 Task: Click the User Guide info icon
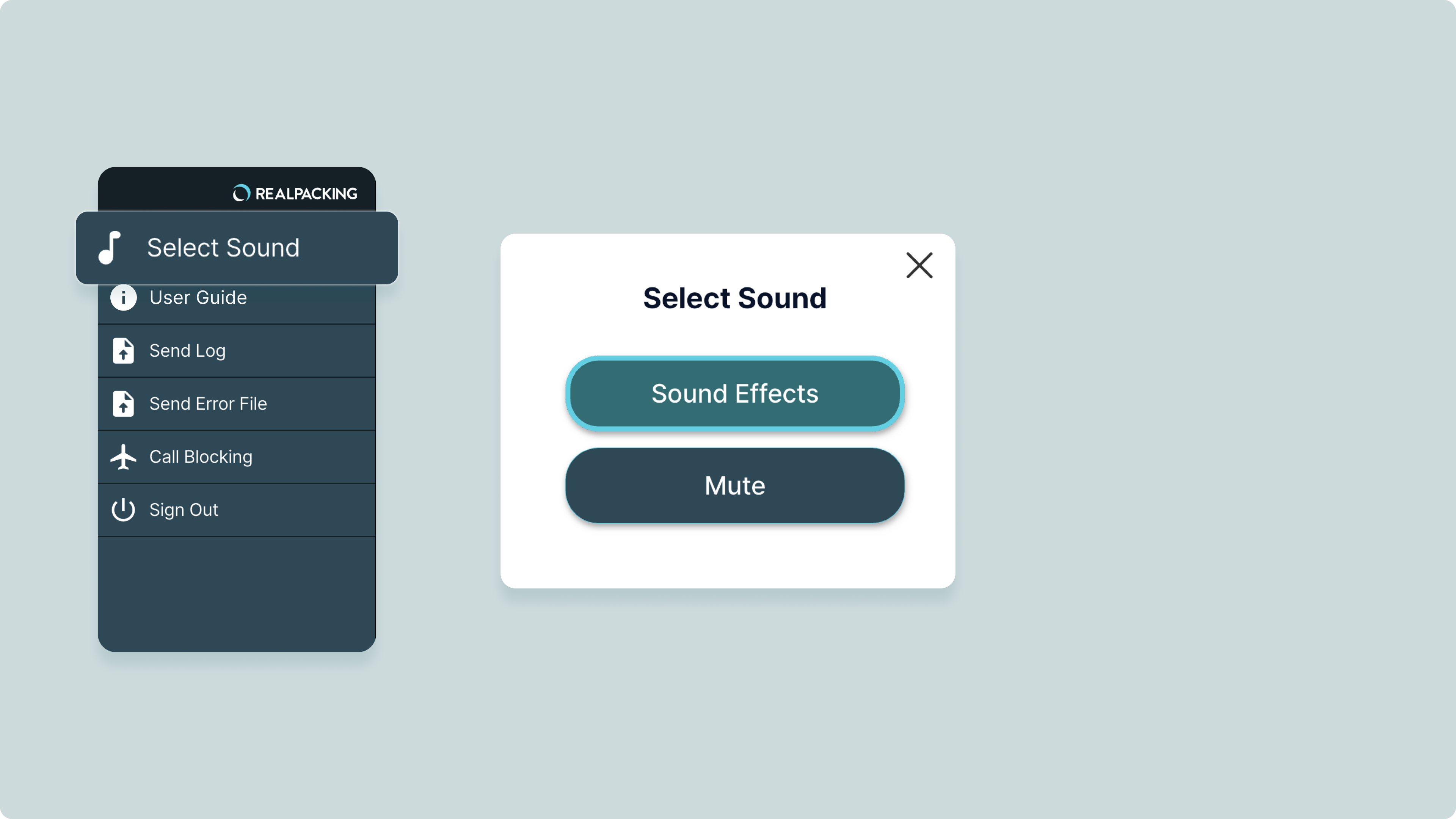pos(123,297)
